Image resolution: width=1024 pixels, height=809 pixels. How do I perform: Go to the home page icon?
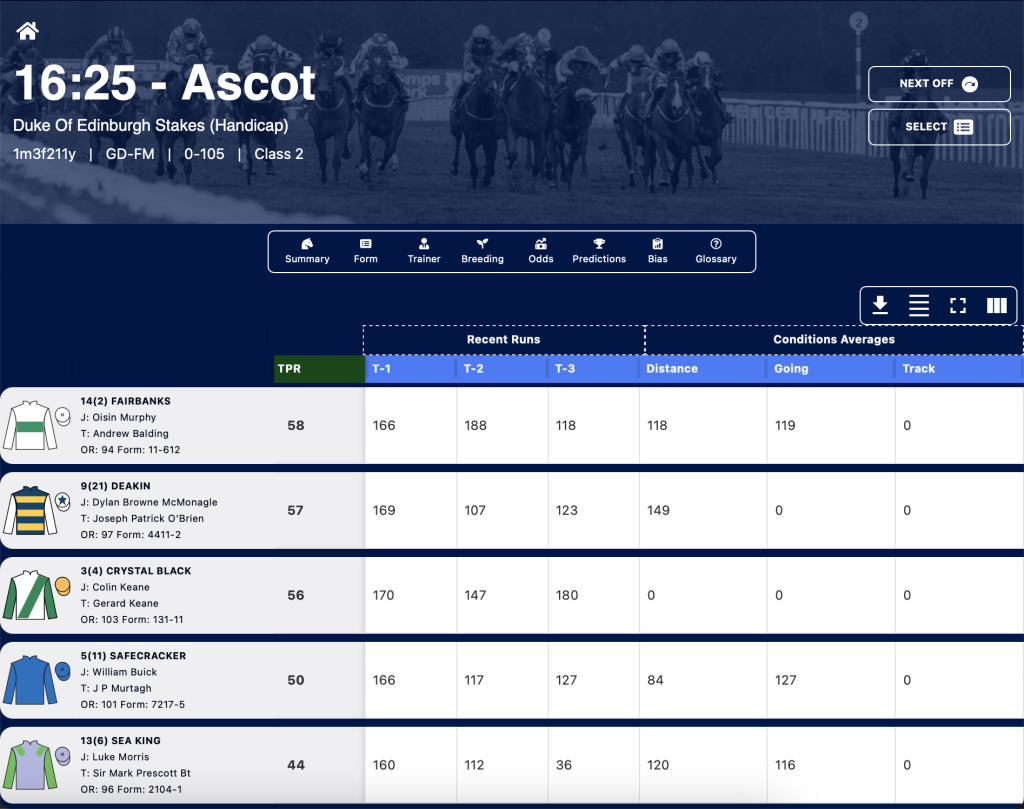tap(27, 30)
